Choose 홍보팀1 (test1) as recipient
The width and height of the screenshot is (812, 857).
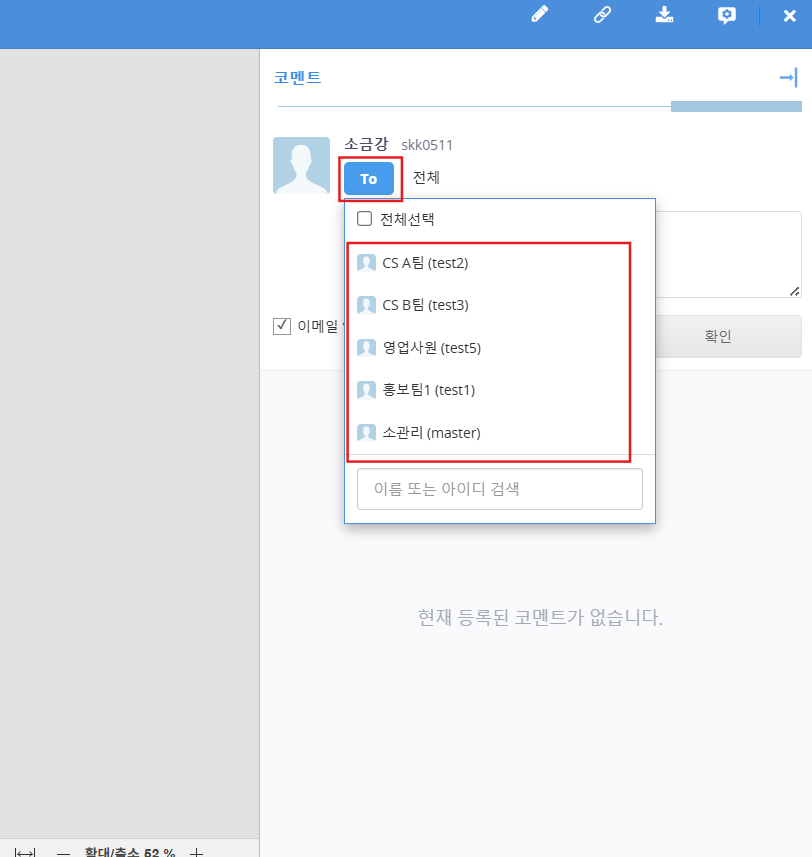(425, 390)
